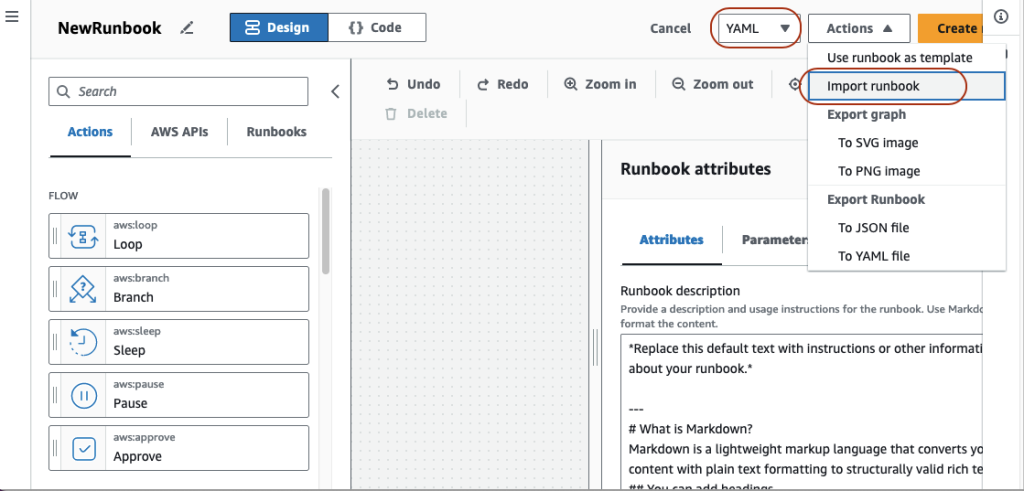Grab the Branch card drag handle
Viewport: 1024px width, 491px height.
click(x=55, y=289)
